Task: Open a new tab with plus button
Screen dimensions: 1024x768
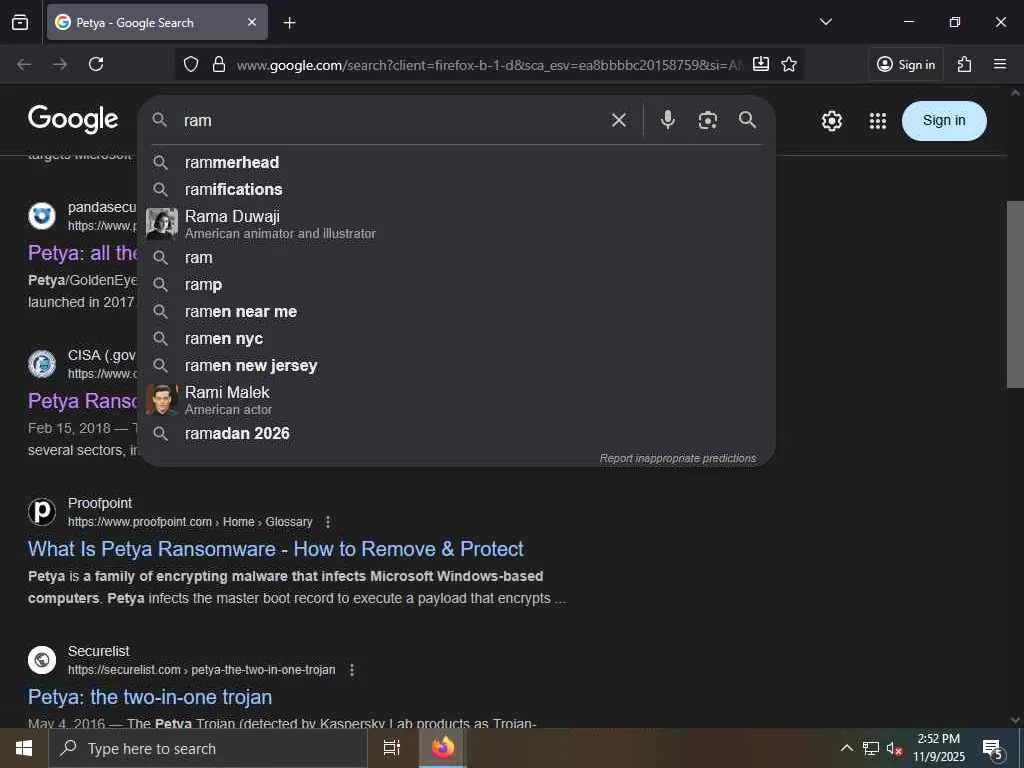Action: tap(289, 23)
